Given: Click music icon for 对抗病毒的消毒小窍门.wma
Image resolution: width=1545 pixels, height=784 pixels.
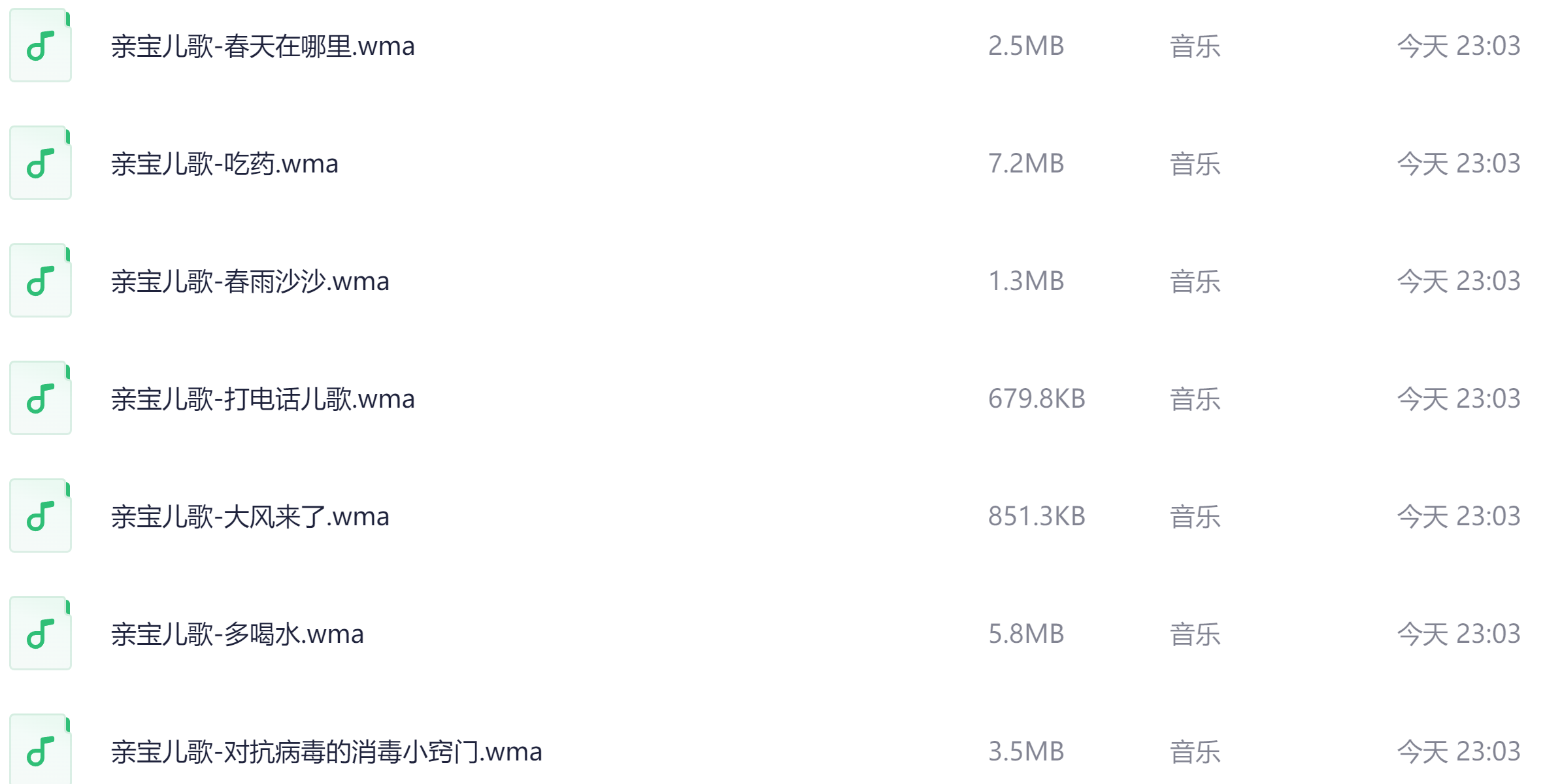Looking at the screenshot, I should [41, 750].
